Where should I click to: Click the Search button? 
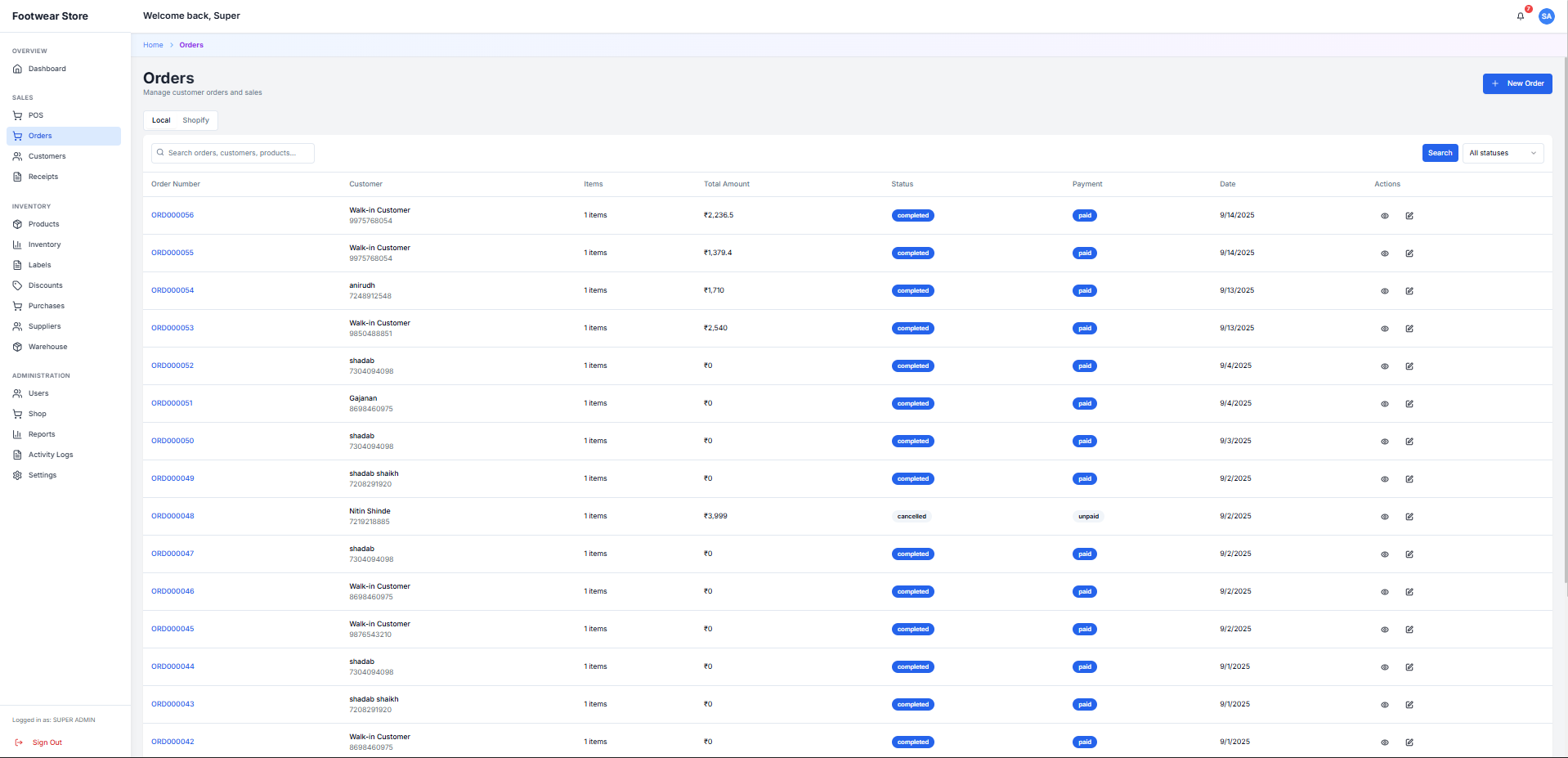pos(1440,153)
